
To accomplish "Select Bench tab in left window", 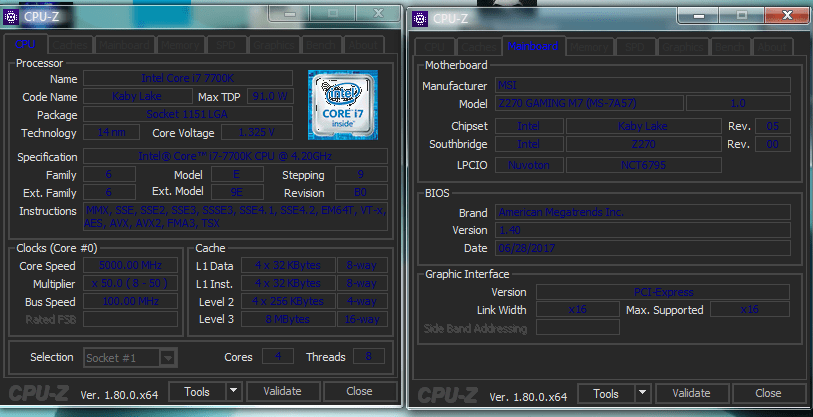I will point(320,45).
